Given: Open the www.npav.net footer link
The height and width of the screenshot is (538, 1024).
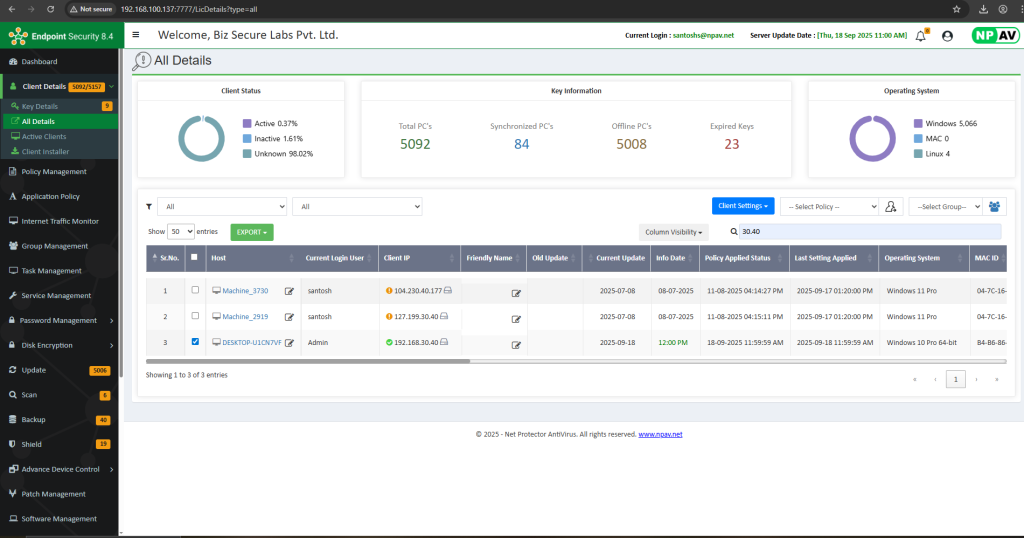Looking at the screenshot, I should click(x=660, y=435).
